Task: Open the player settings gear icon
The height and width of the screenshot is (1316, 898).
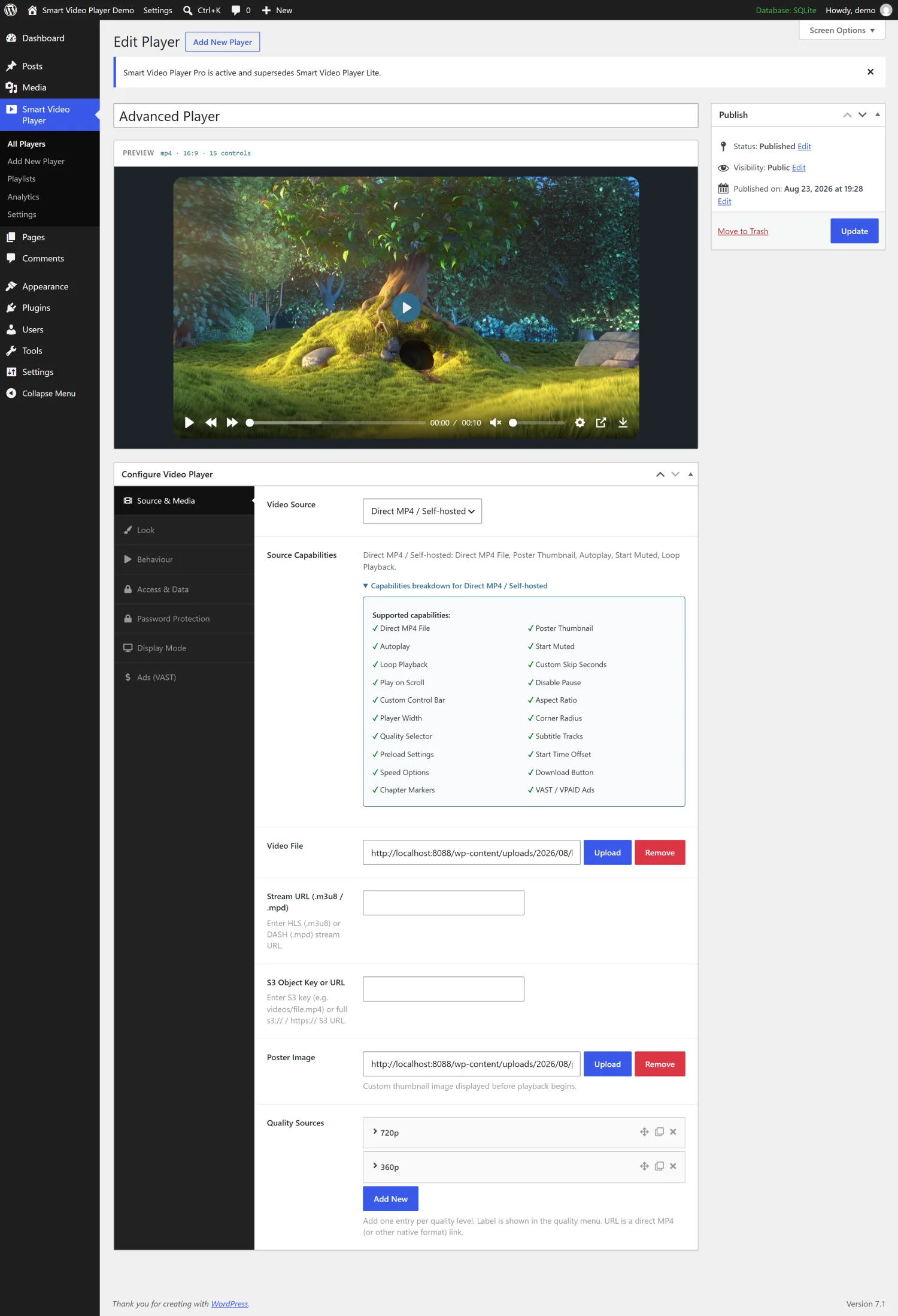Action: (580, 422)
